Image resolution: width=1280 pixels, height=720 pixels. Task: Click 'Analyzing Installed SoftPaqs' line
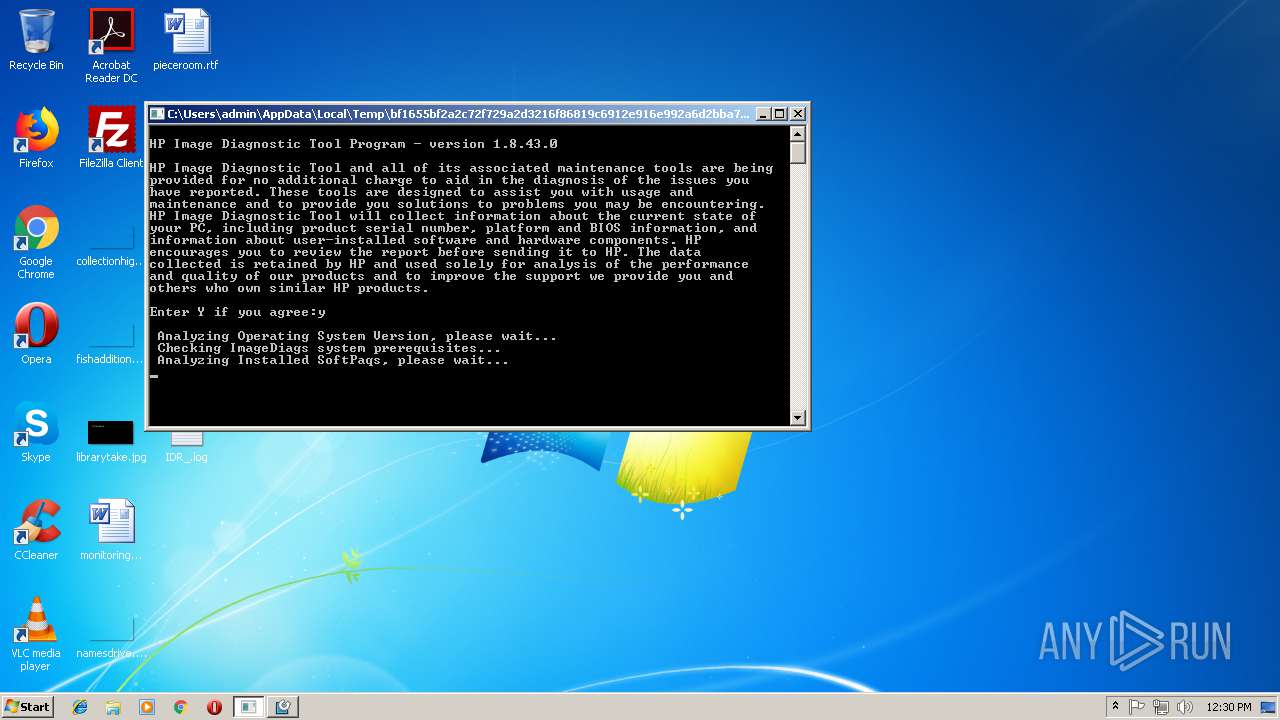(x=333, y=360)
